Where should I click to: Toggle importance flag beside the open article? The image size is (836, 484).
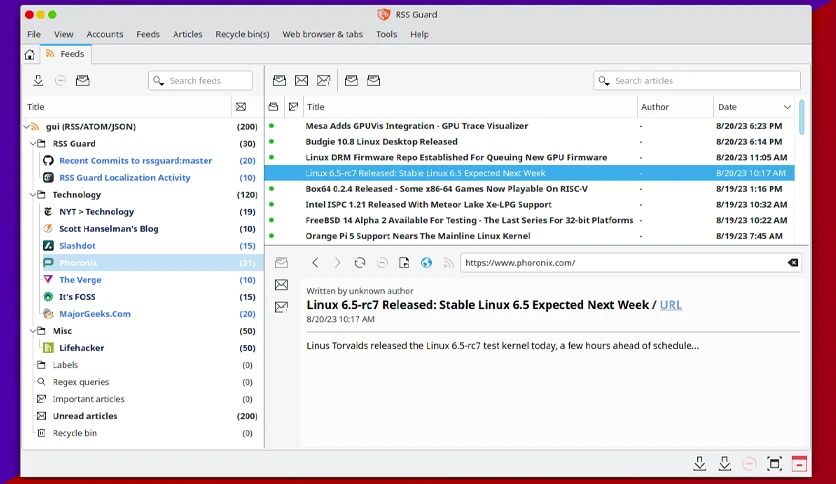[x=282, y=307]
